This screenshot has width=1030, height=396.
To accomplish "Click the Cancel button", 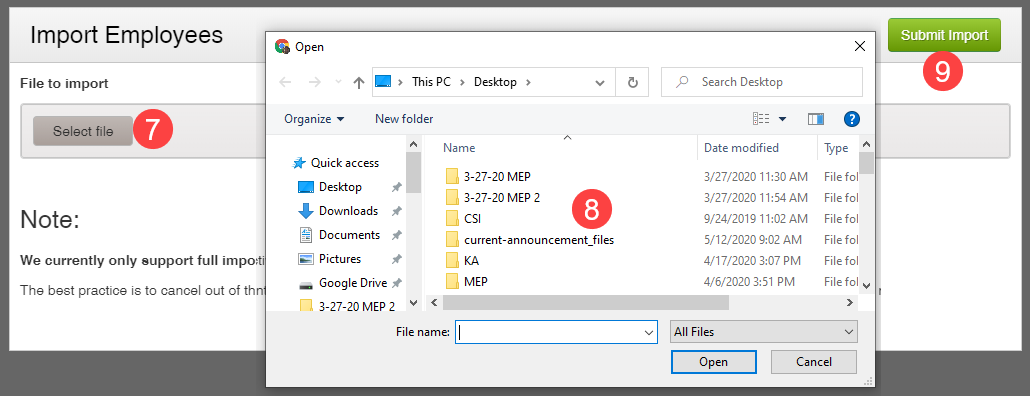I will pyautogui.click(x=814, y=362).
